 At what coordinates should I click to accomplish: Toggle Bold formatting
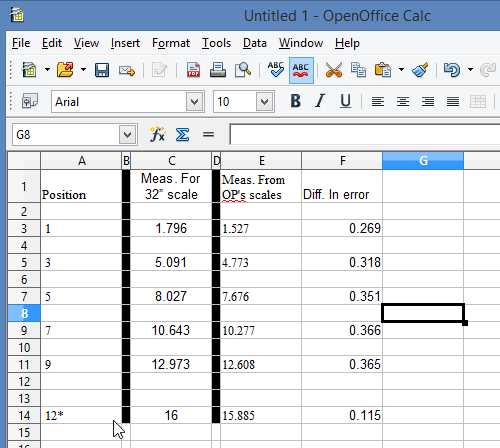pyautogui.click(x=296, y=101)
